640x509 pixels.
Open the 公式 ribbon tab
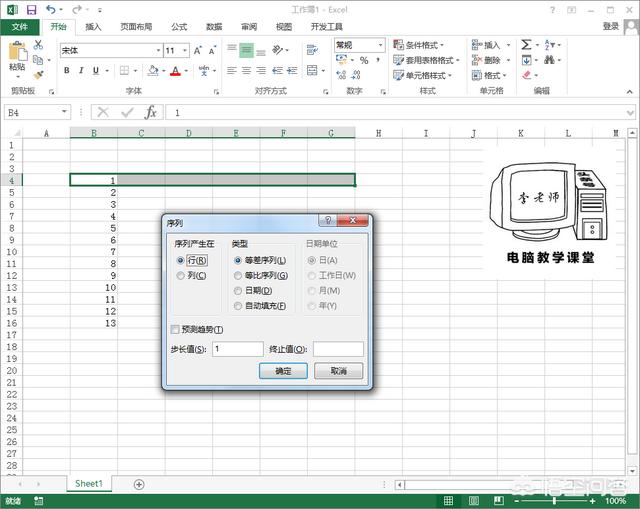coord(179,27)
